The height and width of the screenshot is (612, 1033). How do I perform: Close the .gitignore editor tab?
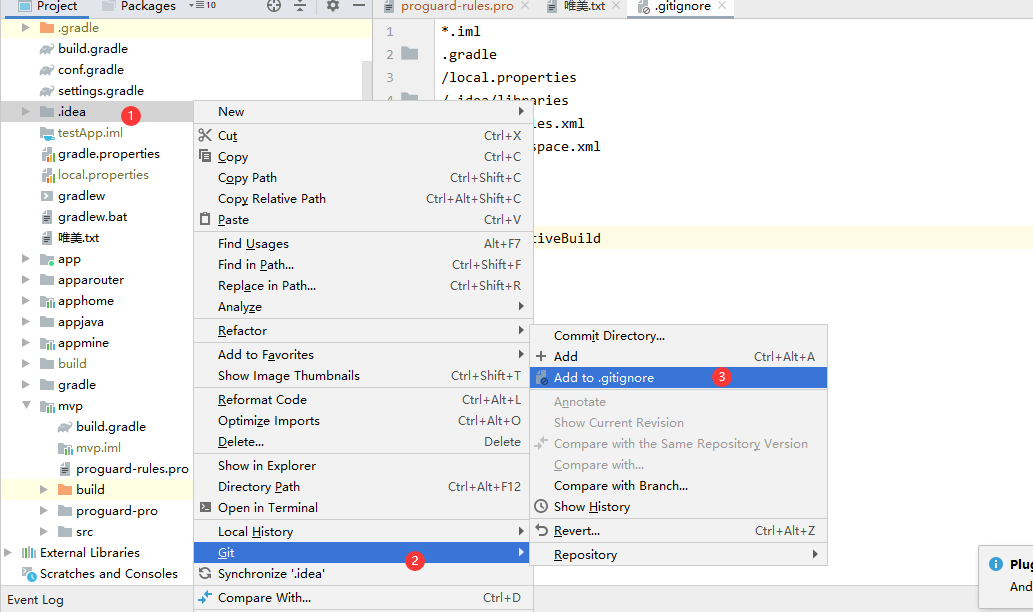pos(722,5)
